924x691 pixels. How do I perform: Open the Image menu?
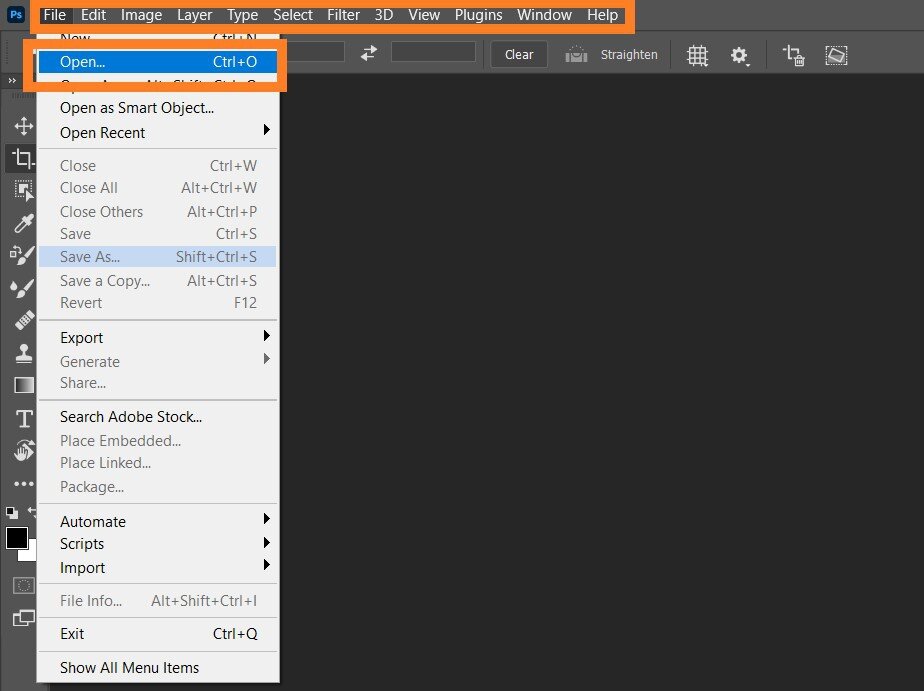[141, 15]
